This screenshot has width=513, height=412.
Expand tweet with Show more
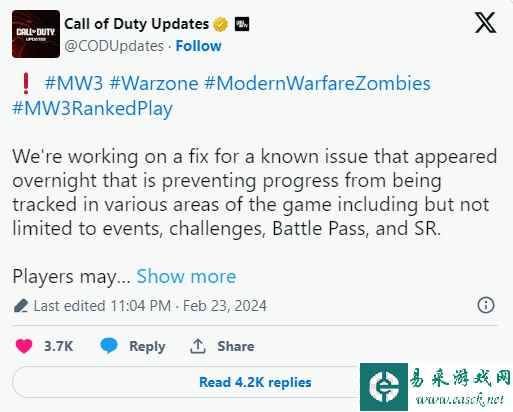click(x=187, y=276)
